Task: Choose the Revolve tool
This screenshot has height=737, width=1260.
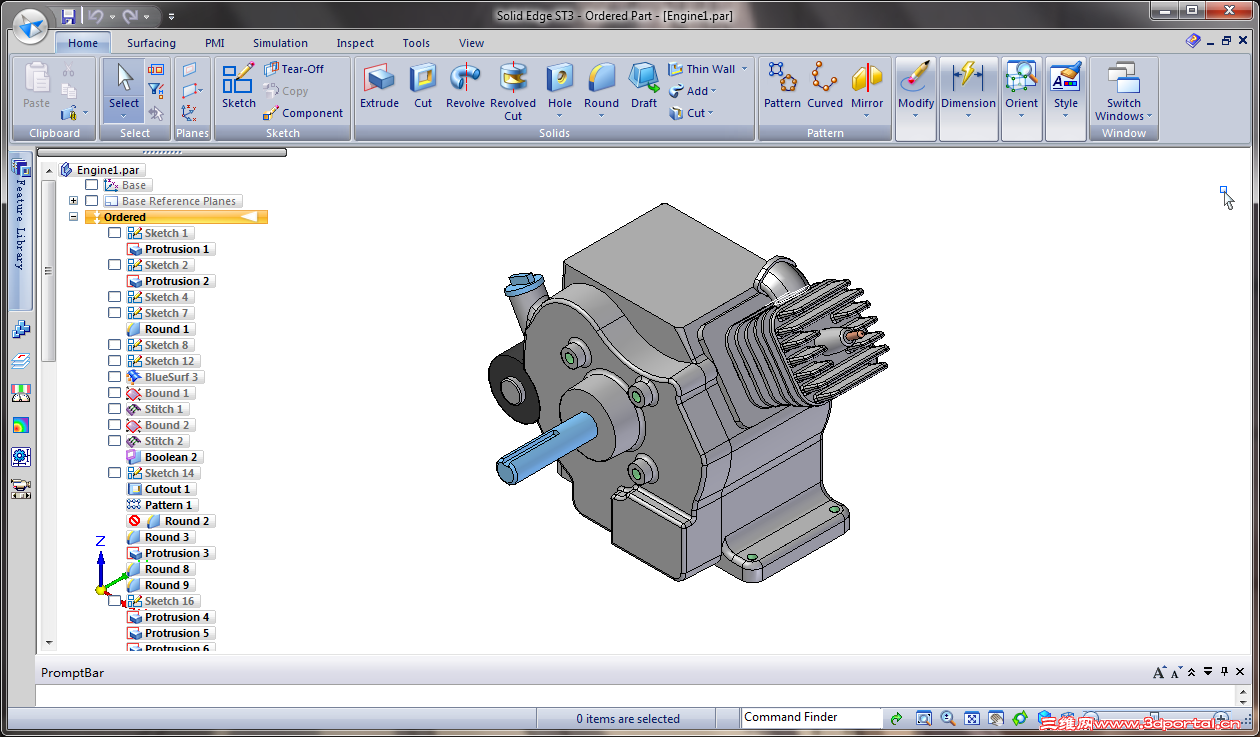Action: coord(465,87)
